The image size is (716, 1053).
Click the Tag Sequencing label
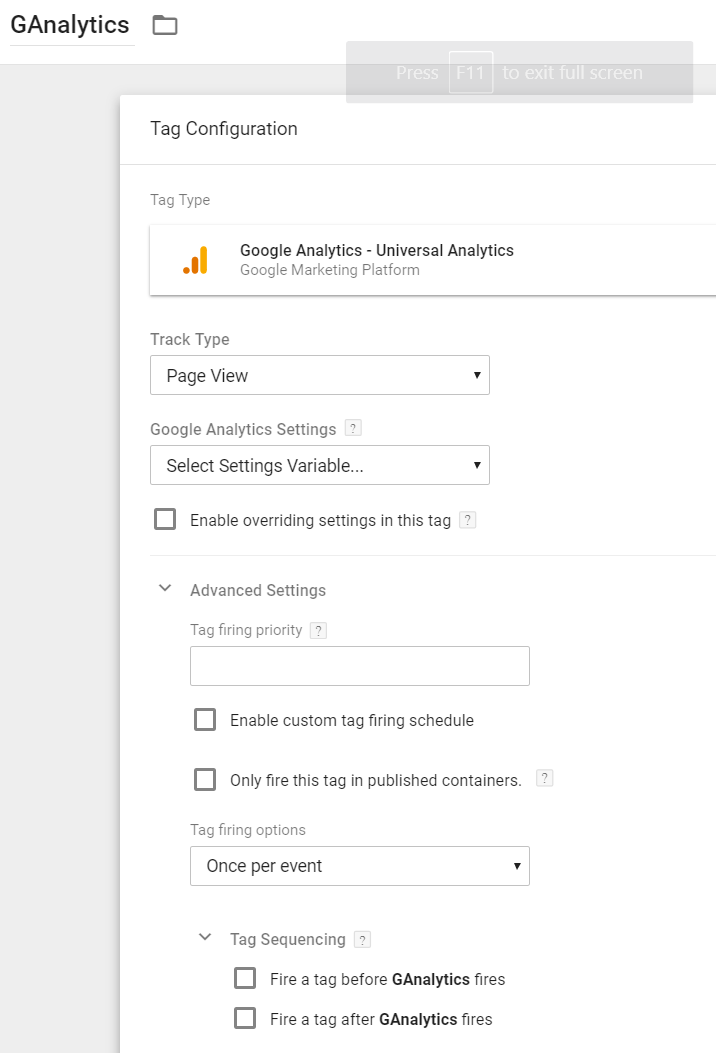point(287,940)
